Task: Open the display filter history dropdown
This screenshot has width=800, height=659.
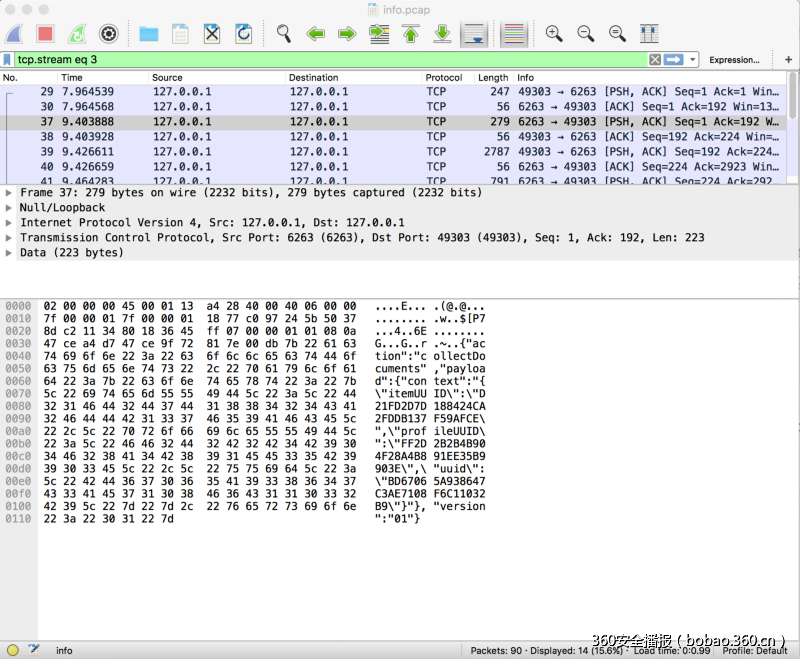Action: pos(693,60)
